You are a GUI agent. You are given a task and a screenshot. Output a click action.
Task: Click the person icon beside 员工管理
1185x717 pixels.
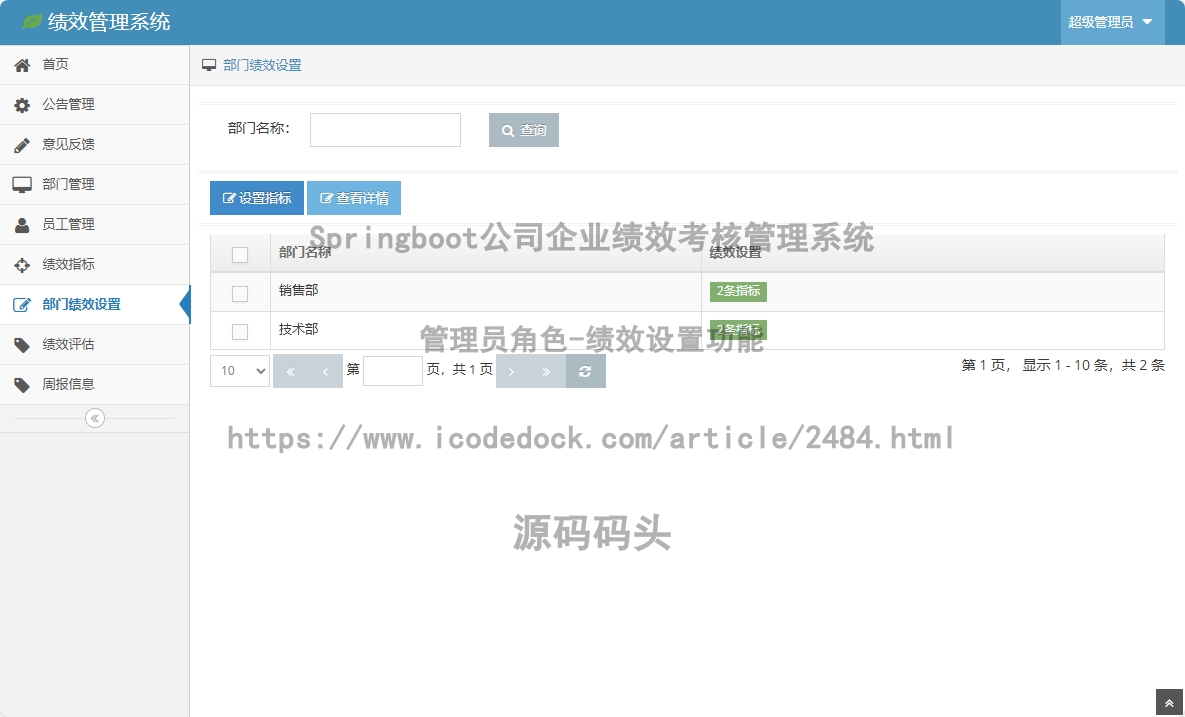(x=22, y=224)
